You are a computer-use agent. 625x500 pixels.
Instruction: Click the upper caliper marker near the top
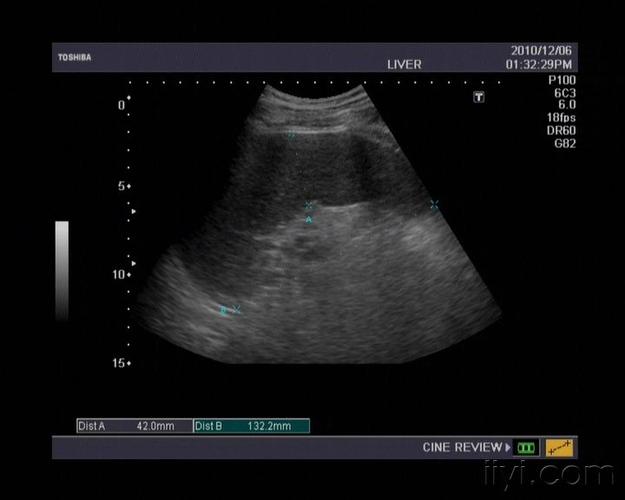291,134
